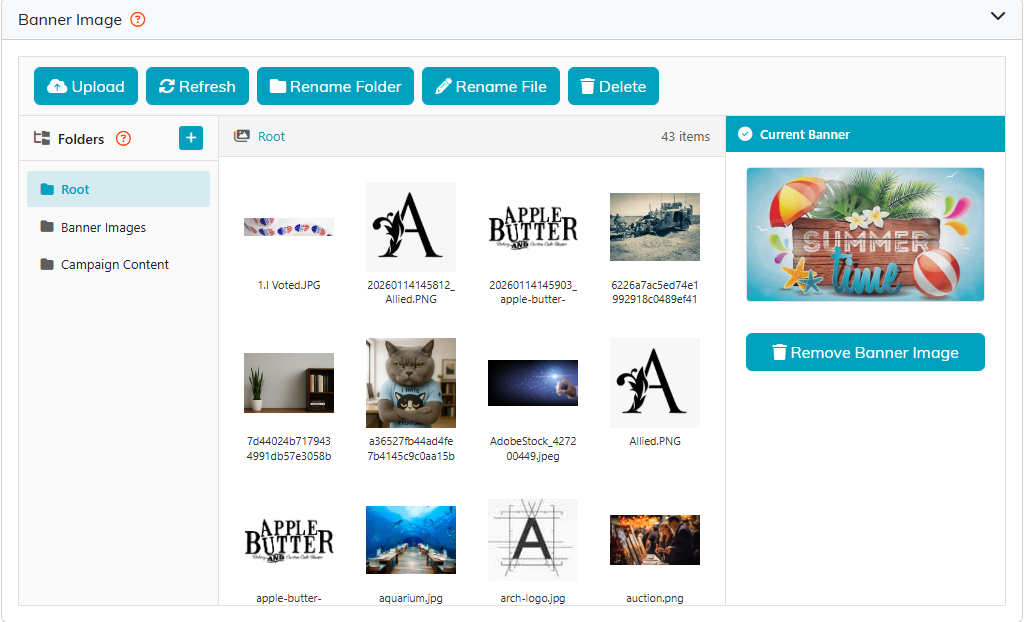Click the '1.I Voted.JPG' file name

pos(289,285)
